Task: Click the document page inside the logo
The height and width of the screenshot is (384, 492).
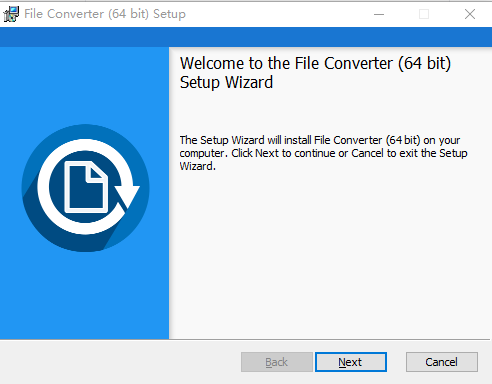Action: 86,187
